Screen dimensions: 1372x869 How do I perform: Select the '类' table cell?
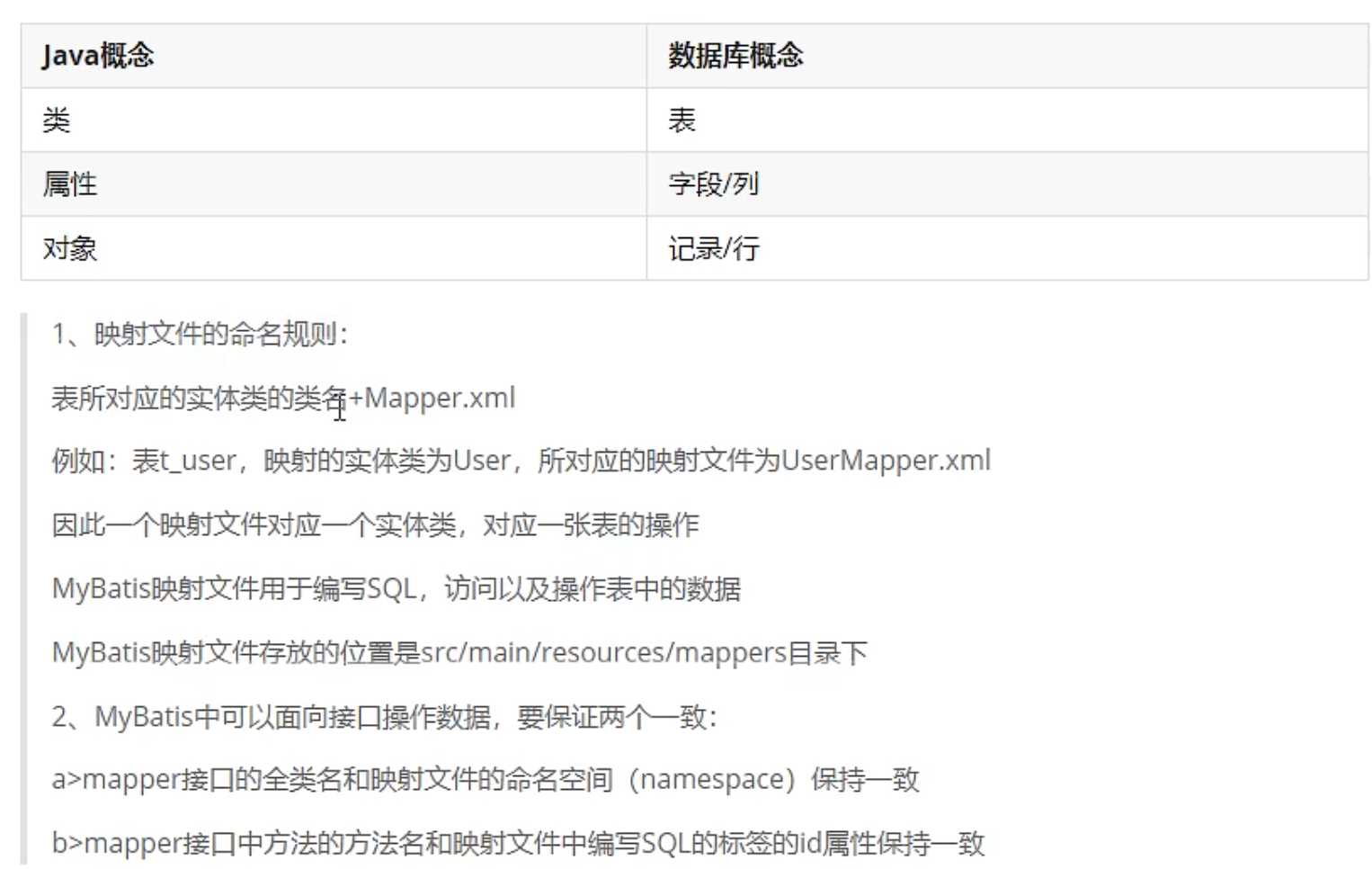334,120
